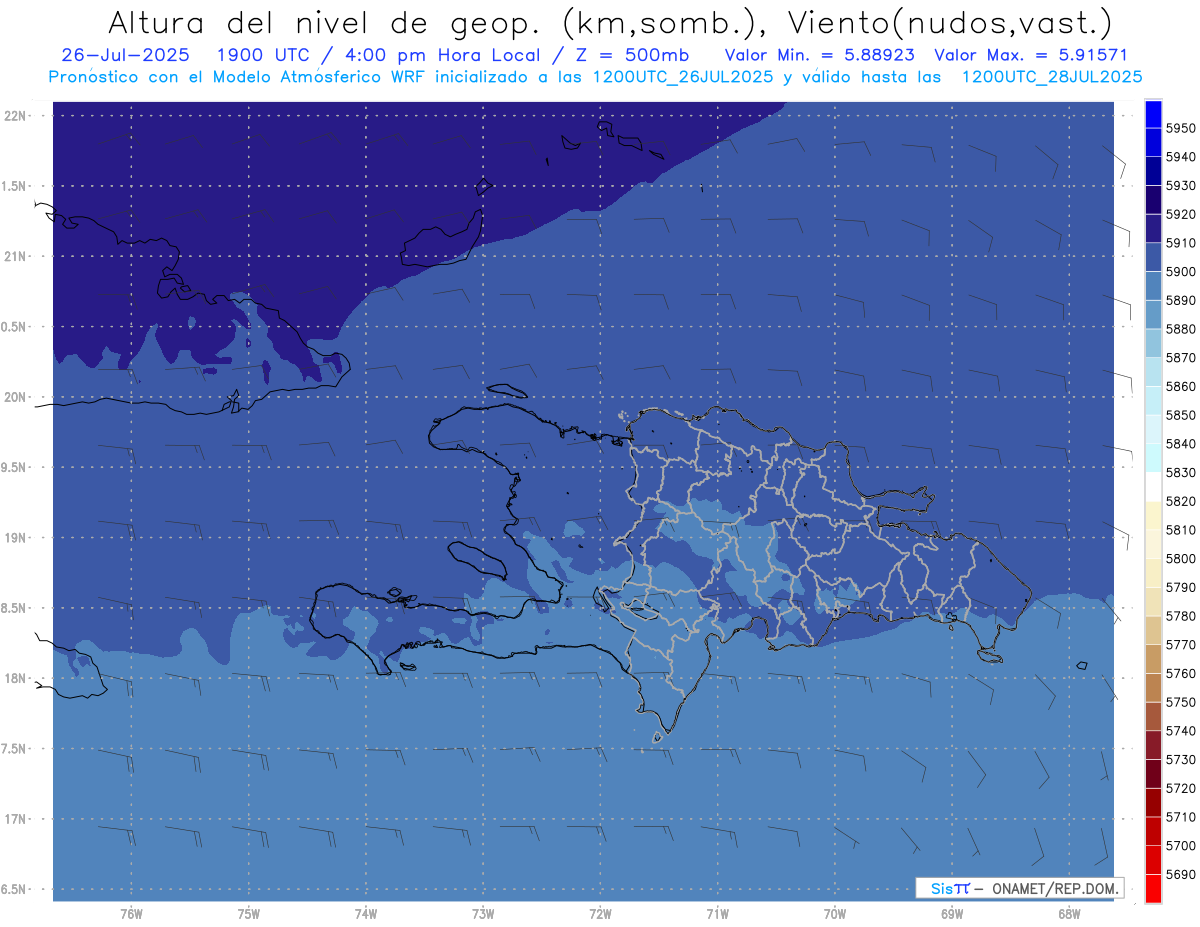Click the 5820 label on the color bar

[1180, 501]
